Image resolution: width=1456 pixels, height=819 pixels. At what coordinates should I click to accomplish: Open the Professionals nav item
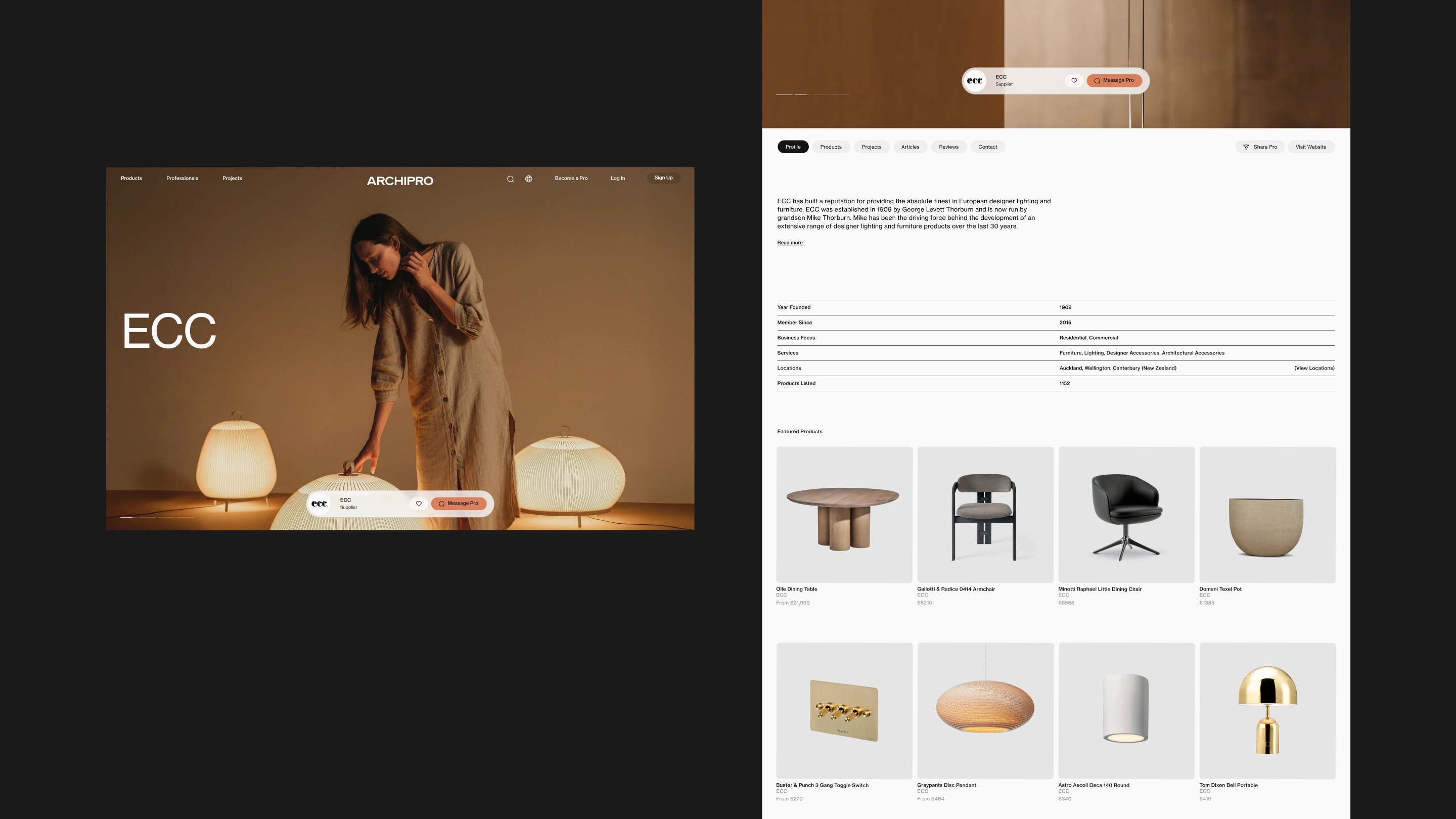[182, 178]
